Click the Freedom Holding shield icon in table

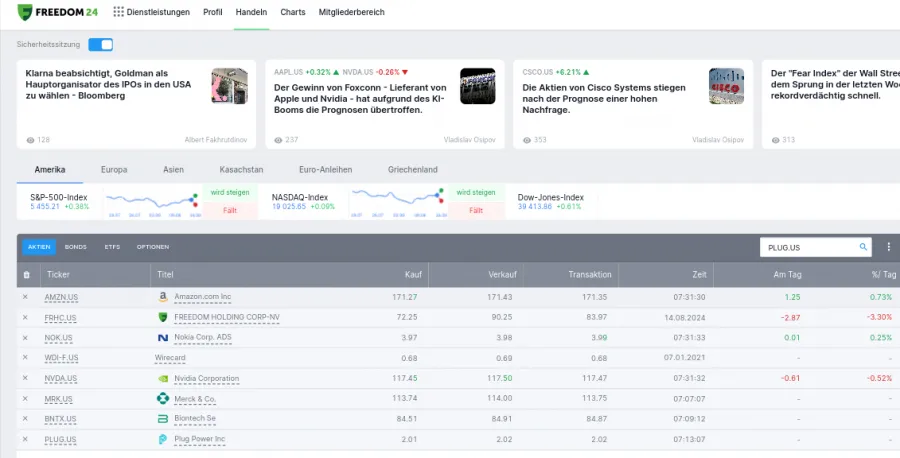pos(163,317)
